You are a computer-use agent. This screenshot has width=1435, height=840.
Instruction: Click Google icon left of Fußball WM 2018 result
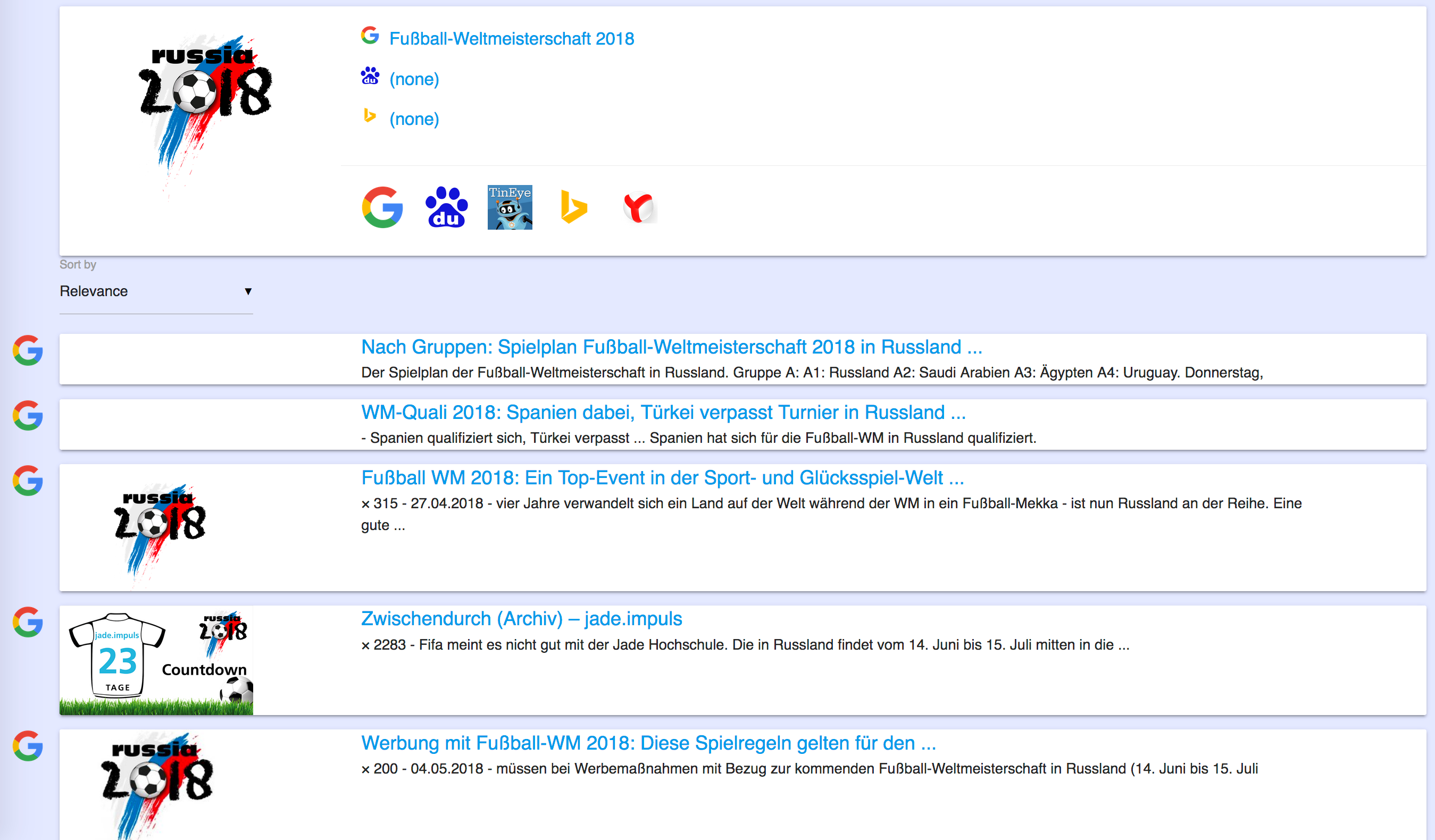pos(28,481)
